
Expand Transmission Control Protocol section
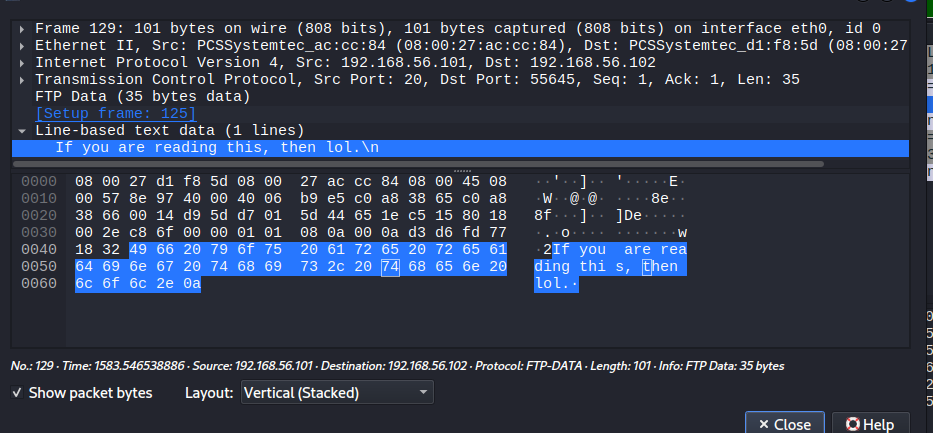(x=23, y=79)
